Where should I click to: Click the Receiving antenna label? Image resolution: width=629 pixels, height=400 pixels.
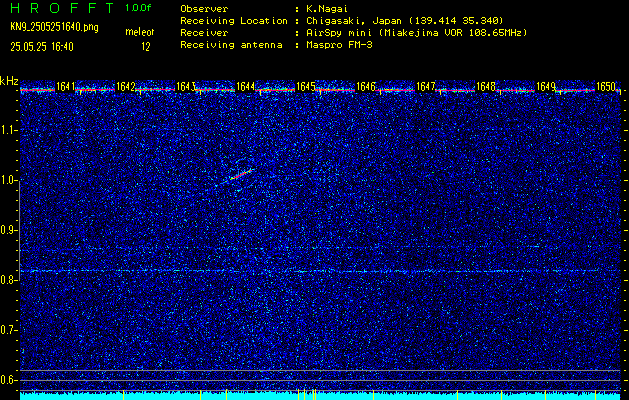coord(231,45)
